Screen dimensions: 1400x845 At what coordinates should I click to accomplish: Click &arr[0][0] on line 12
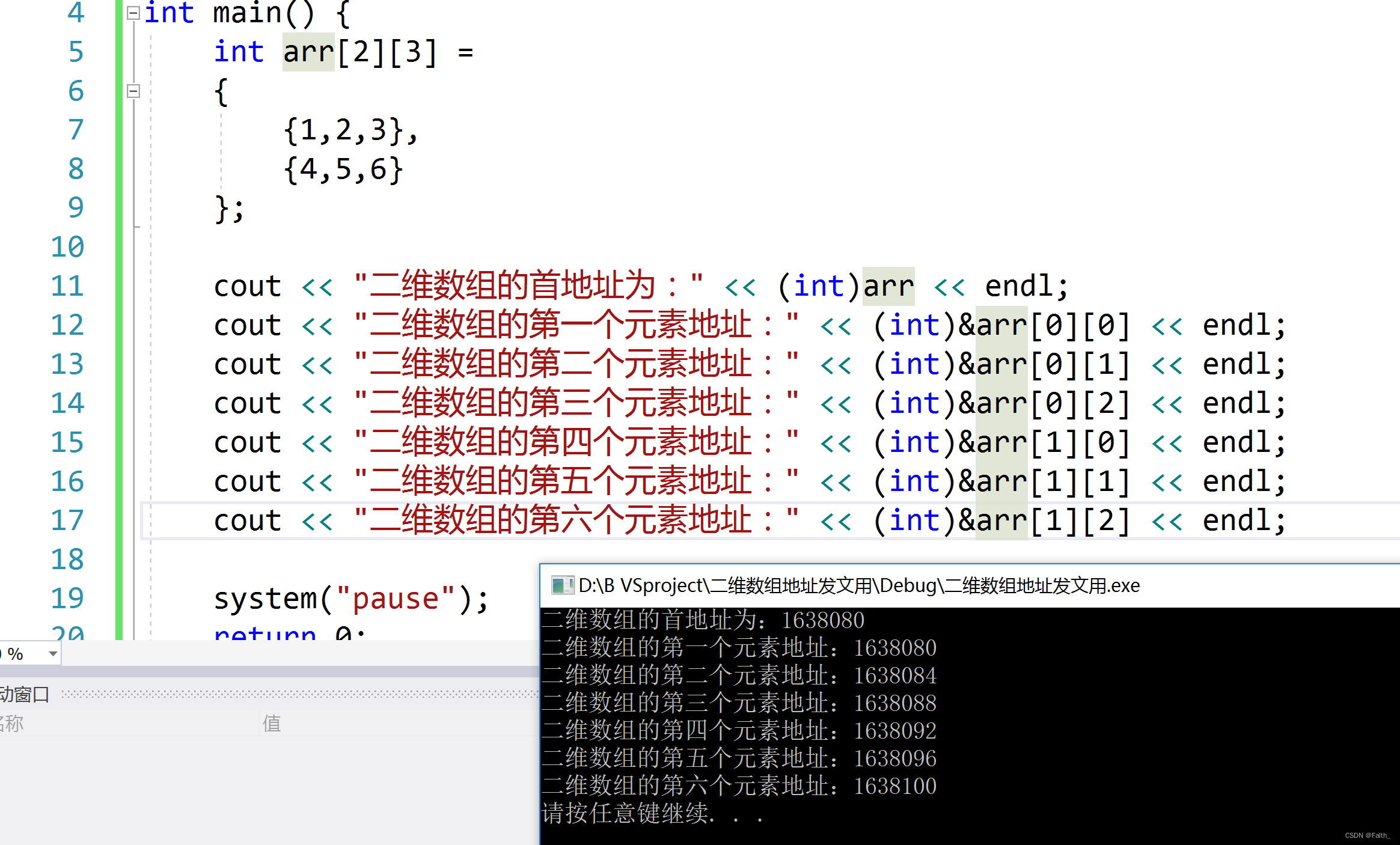(1045, 325)
